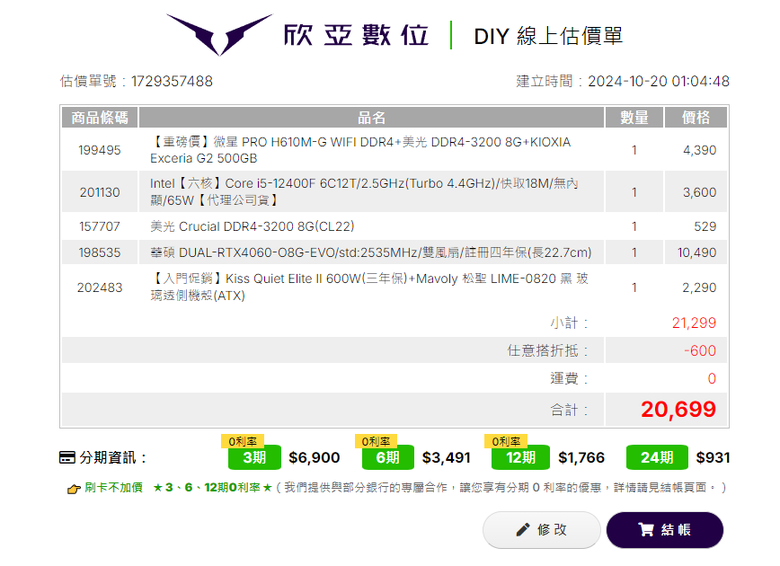This screenshot has width=780, height=566.
Task: Click the 美光 Crucial DDR4-3200 8G(CL22) name
Action: click(252, 227)
